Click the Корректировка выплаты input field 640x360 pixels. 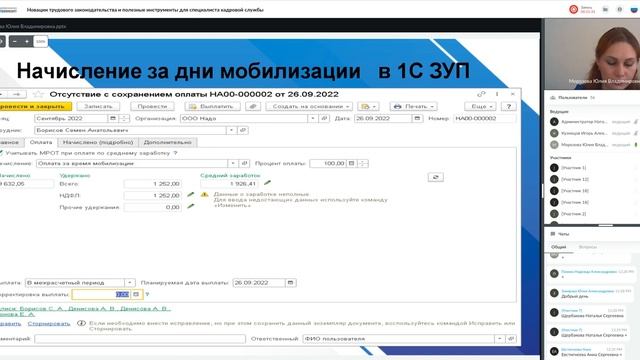(x=101, y=294)
